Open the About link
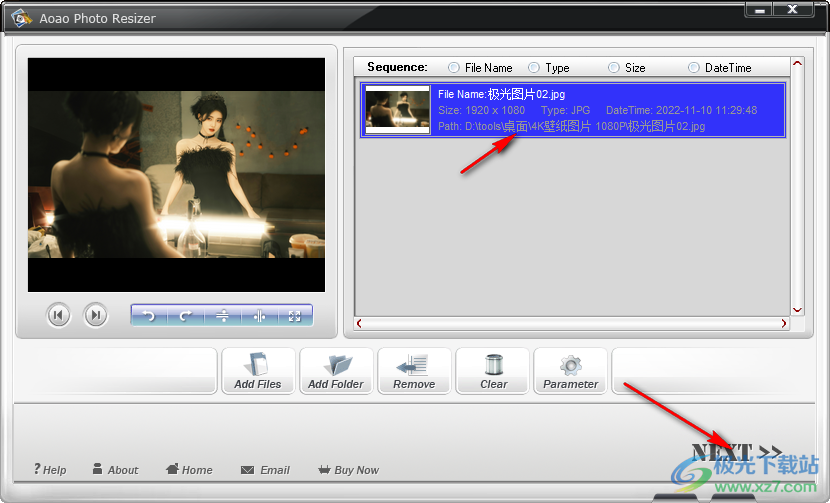Screen dimensions: 830x503 115,470
